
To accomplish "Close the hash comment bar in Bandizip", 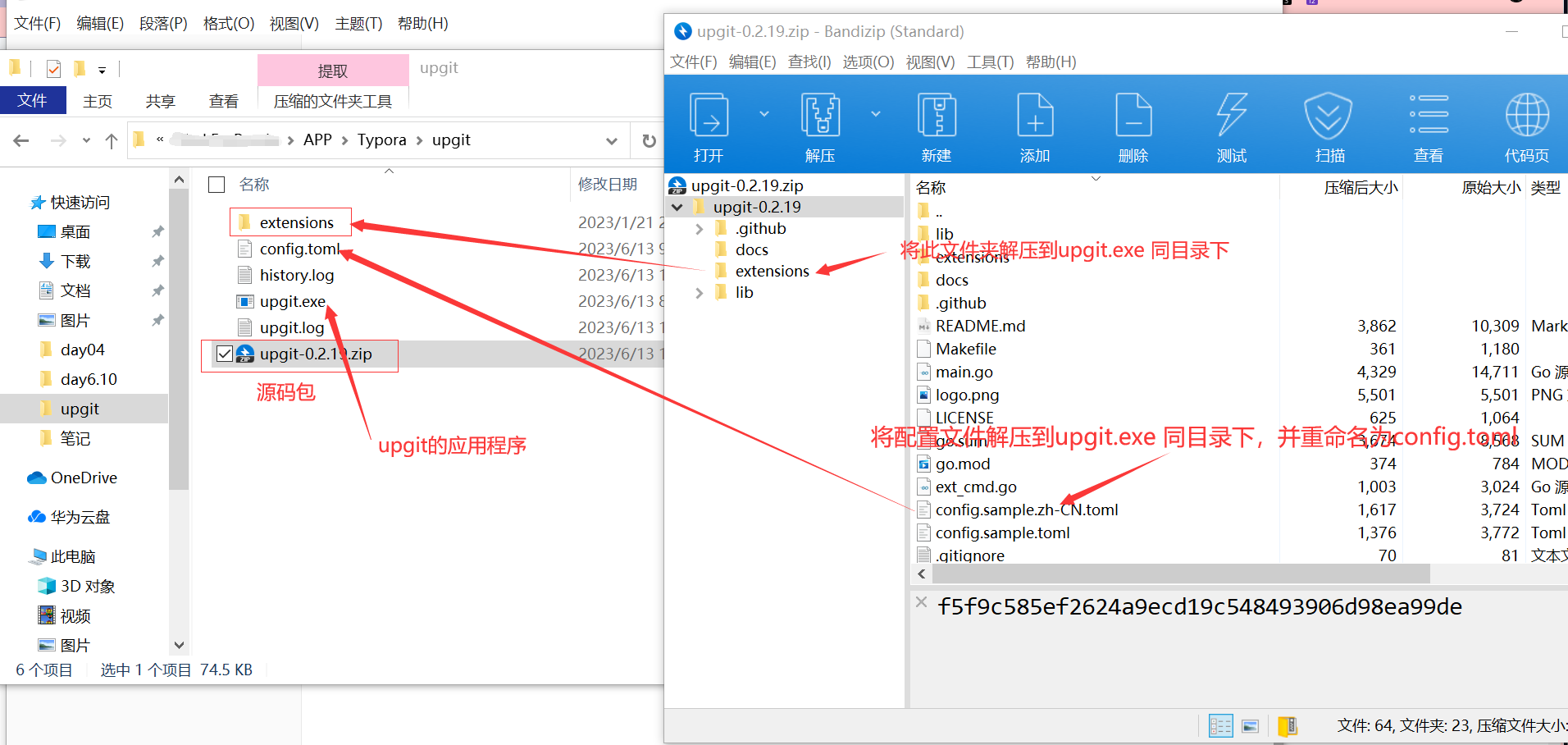I will tap(922, 602).
